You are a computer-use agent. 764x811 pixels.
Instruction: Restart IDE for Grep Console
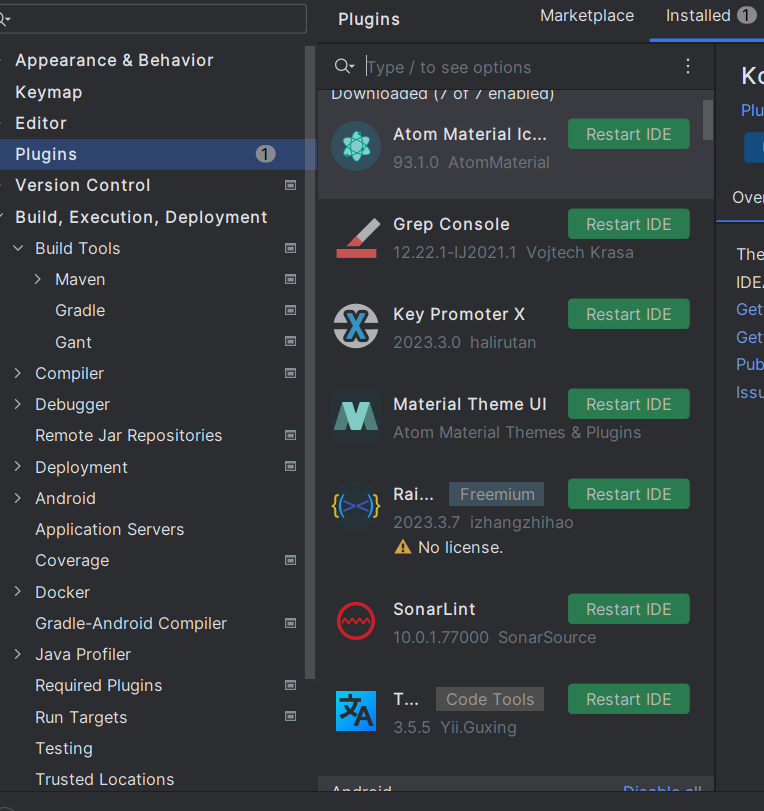tap(628, 224)
